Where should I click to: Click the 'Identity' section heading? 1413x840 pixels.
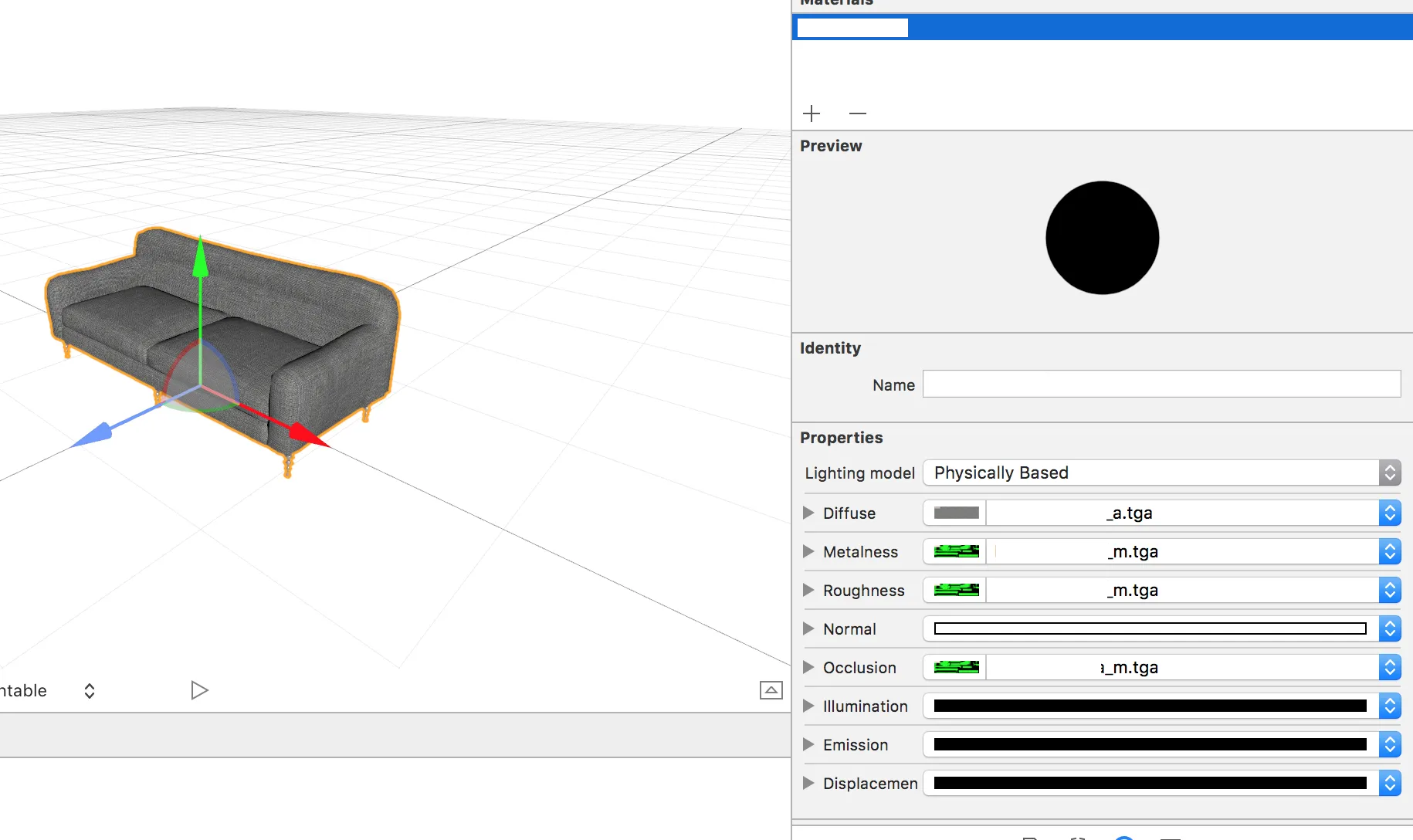point(830,348)
